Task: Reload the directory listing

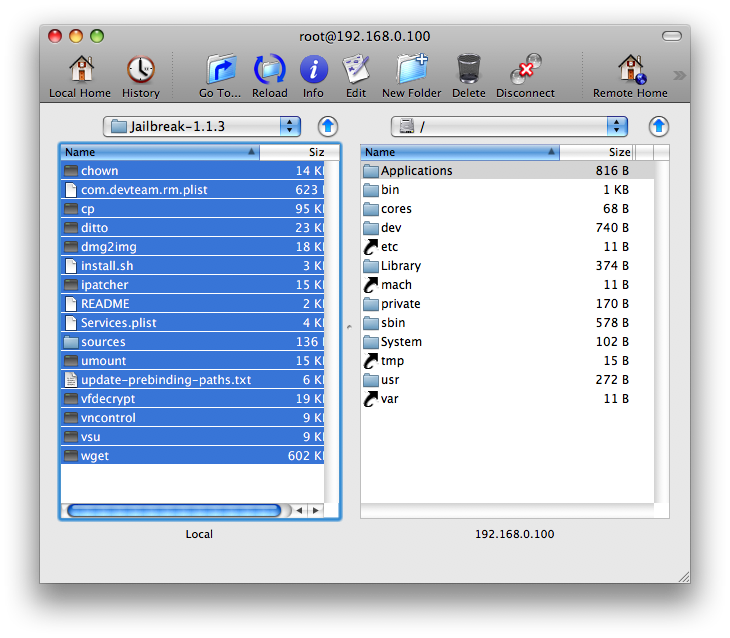Action: [269, 71]
